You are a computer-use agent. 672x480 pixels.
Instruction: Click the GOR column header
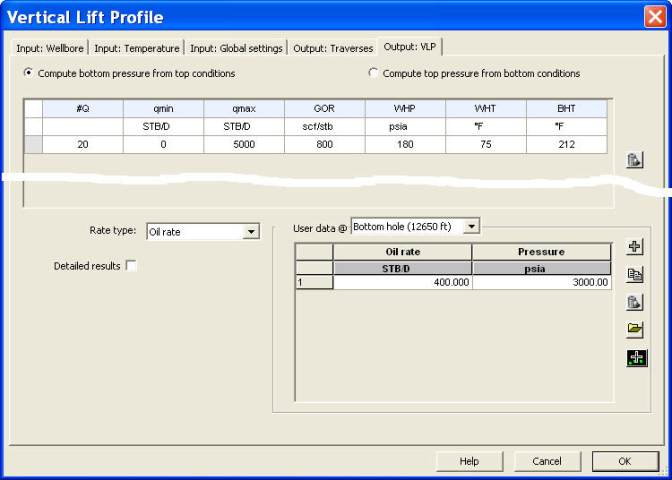click(x=324, y=109)
